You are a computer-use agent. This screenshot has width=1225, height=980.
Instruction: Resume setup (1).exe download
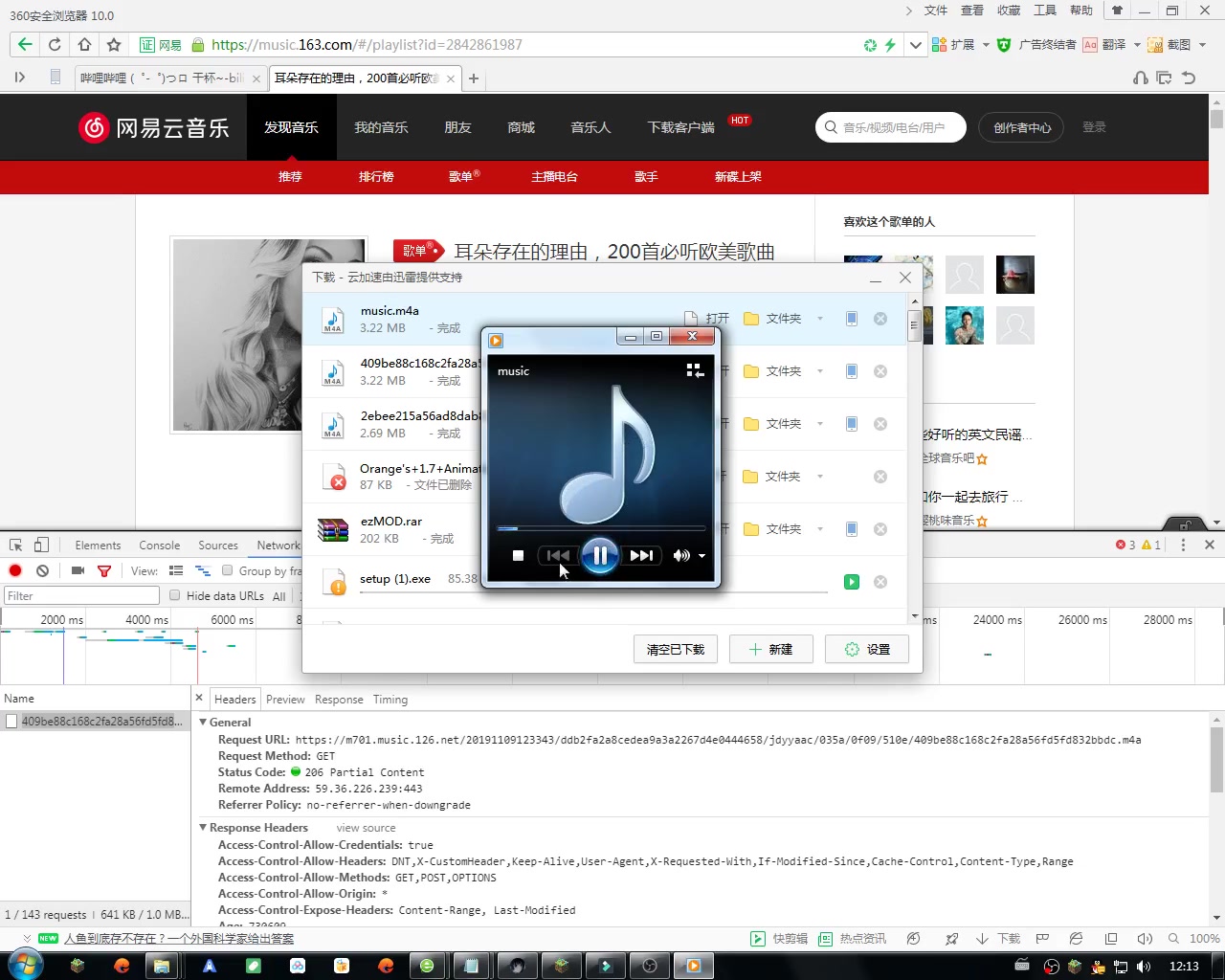pos(852,582)
